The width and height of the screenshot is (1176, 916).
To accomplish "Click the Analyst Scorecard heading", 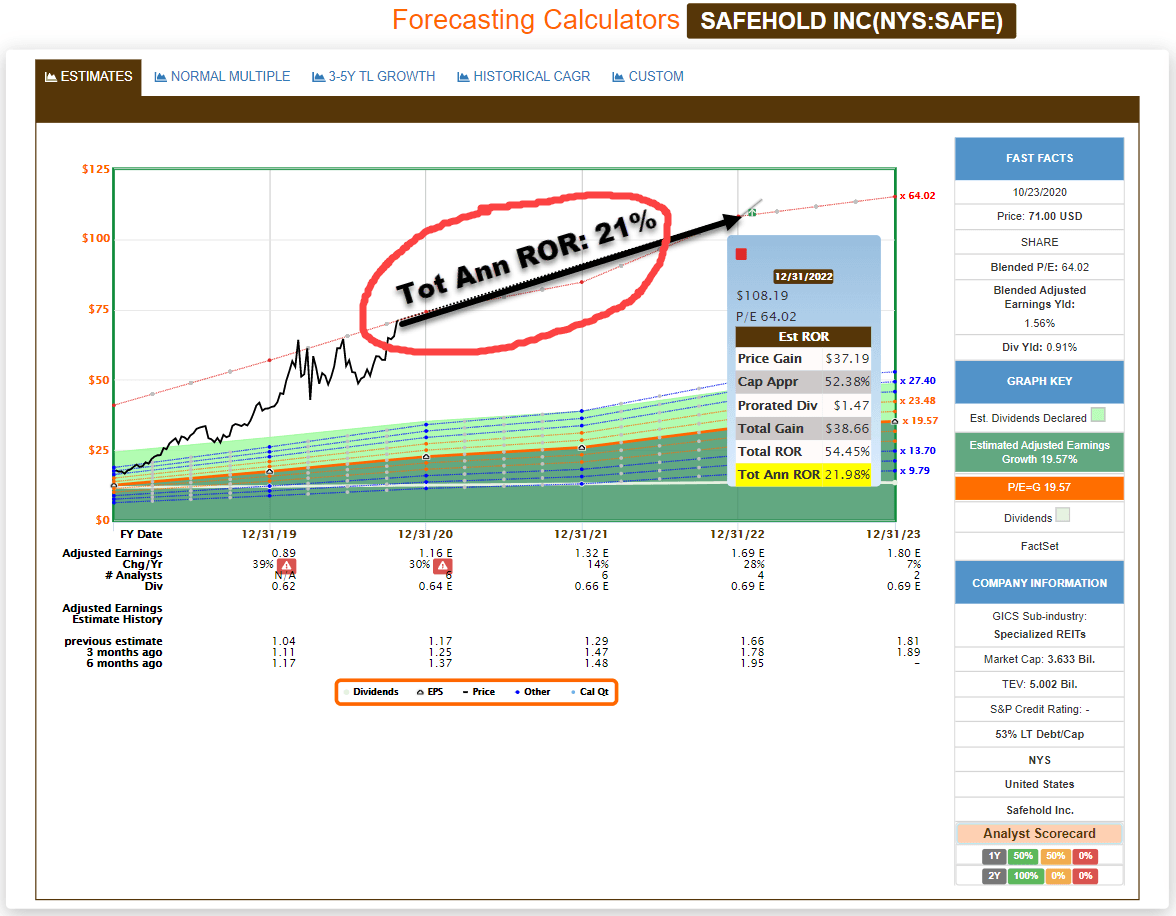I will tap(1040, 833).
